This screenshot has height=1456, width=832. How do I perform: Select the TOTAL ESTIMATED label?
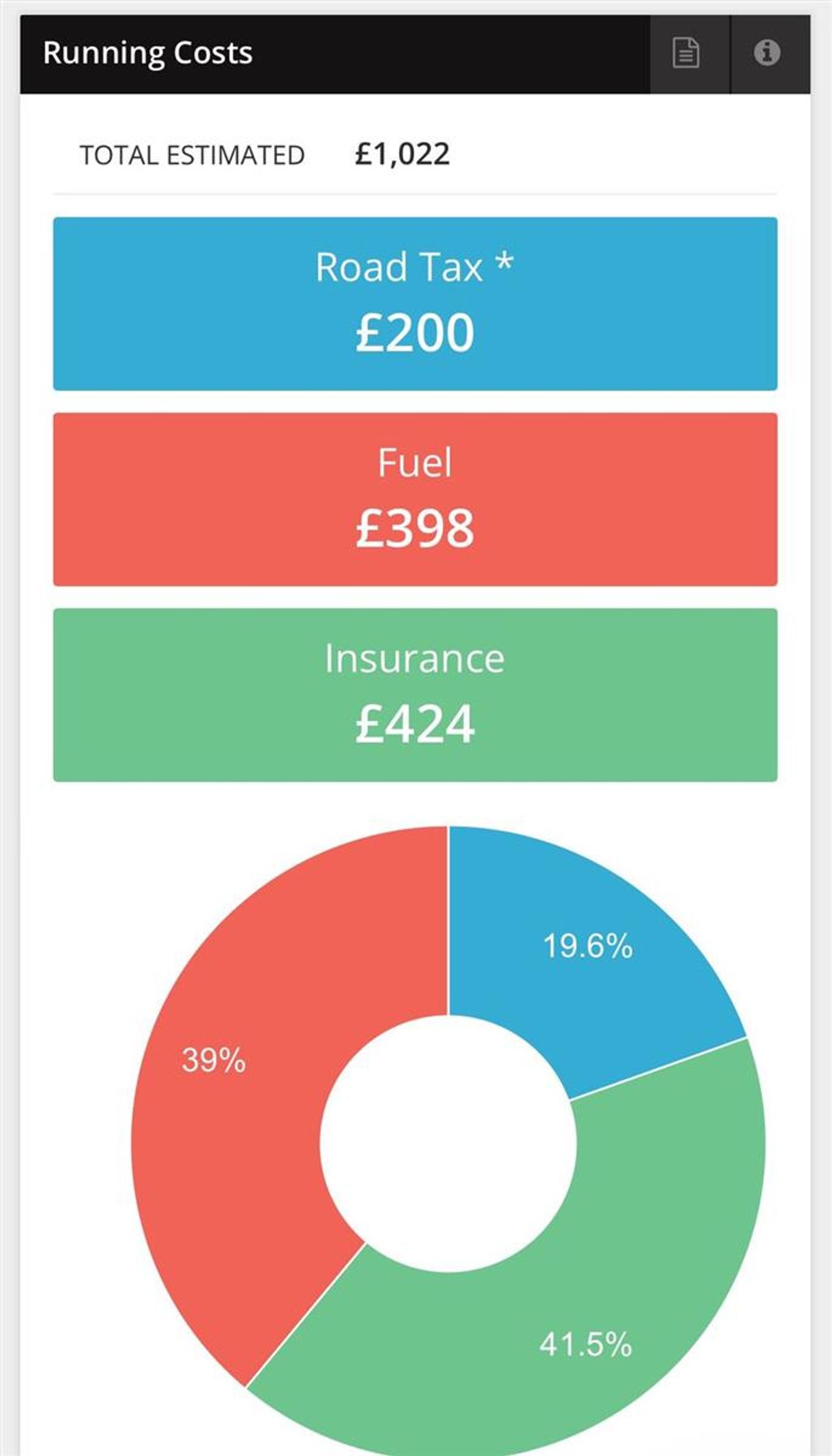click(x=192, y=155)
